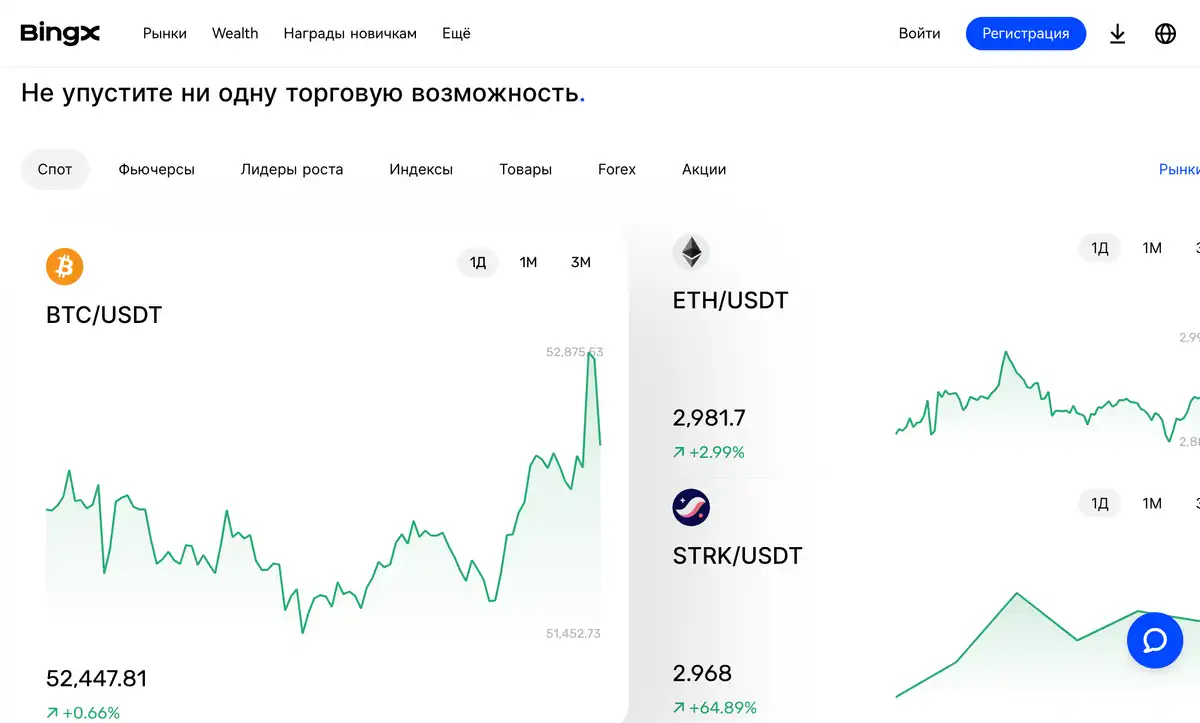Select 1М range on ETH chart
This screenshot has height=723, width=1200.
tap(1152, 248)
